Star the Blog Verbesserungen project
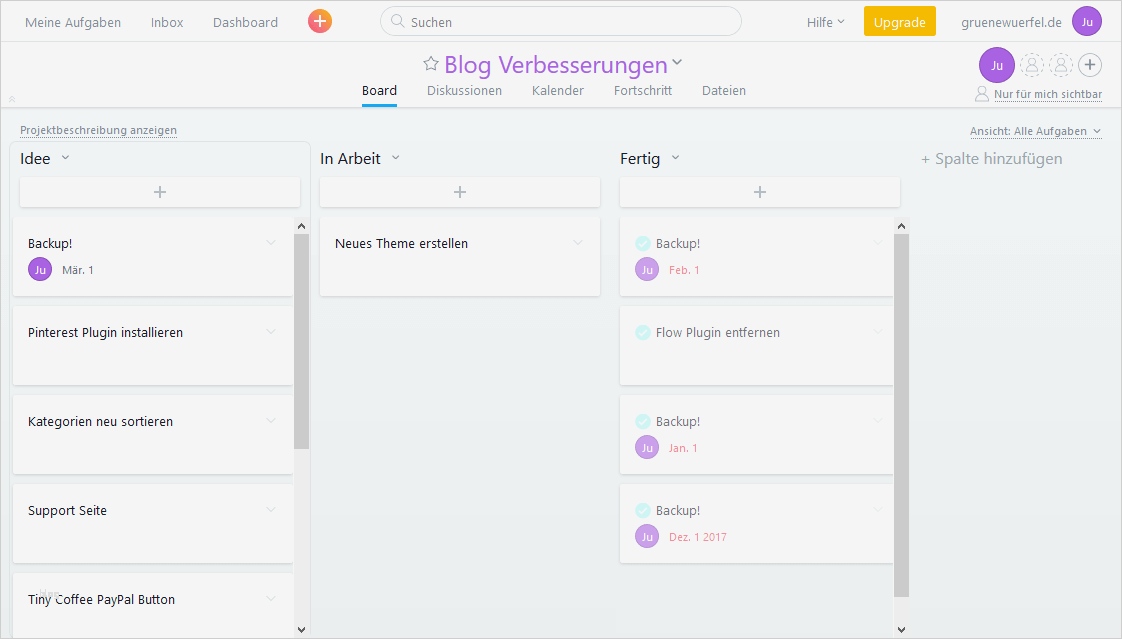The image size is (1122, 639). 431,63
